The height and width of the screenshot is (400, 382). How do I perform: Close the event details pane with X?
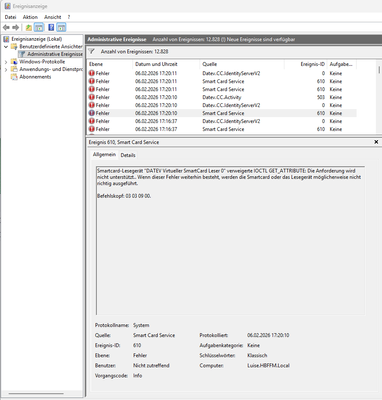(x=376, y=142)
